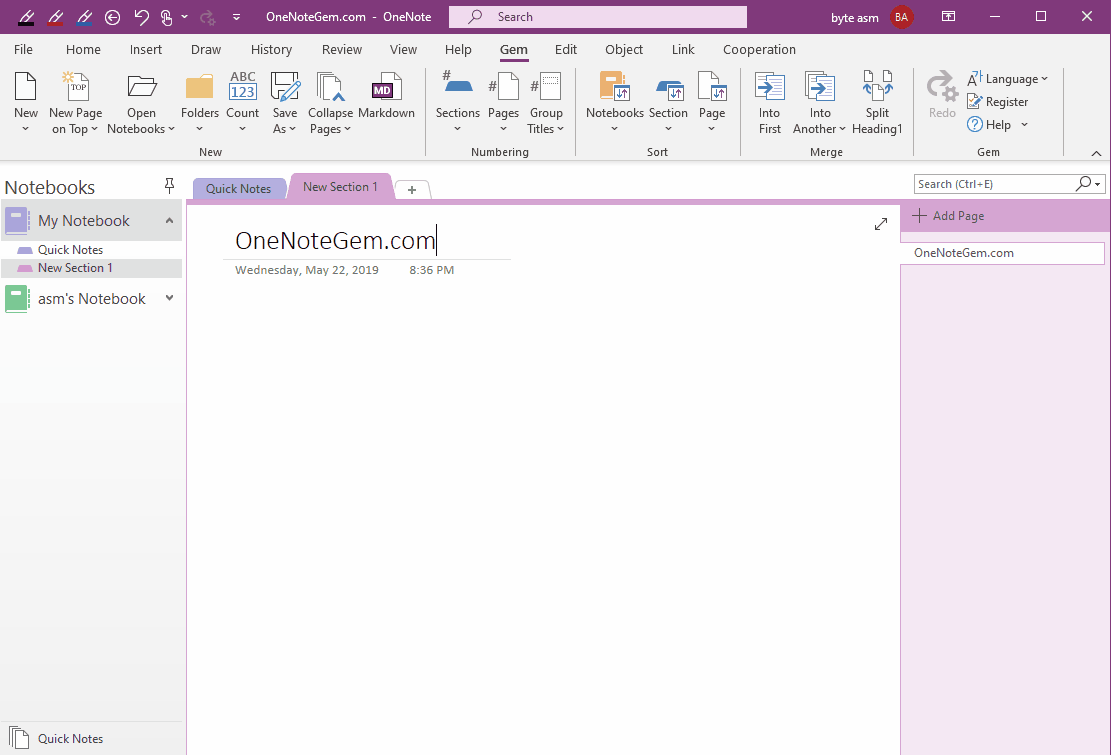
Task: Switch to the Quick Notes section tab
Action: point(238,188)
